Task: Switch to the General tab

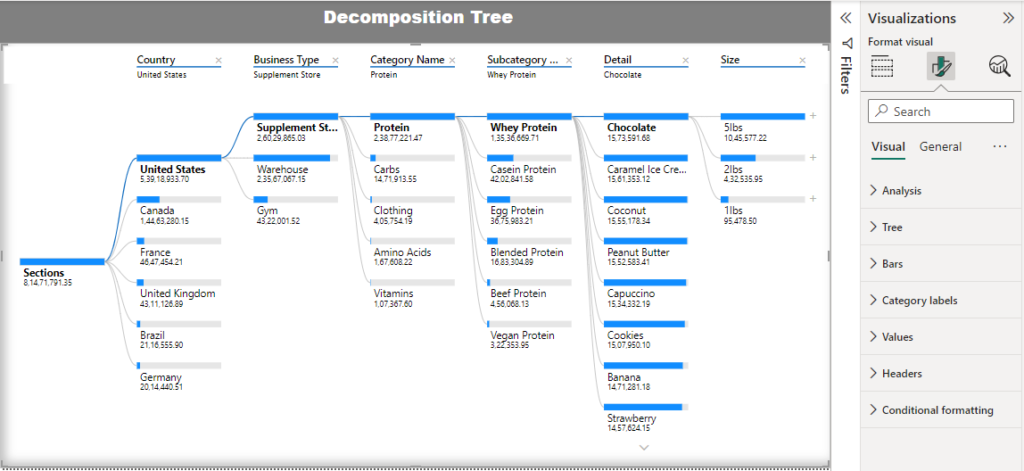Action: pyautogui.click(x=940, y=146)
